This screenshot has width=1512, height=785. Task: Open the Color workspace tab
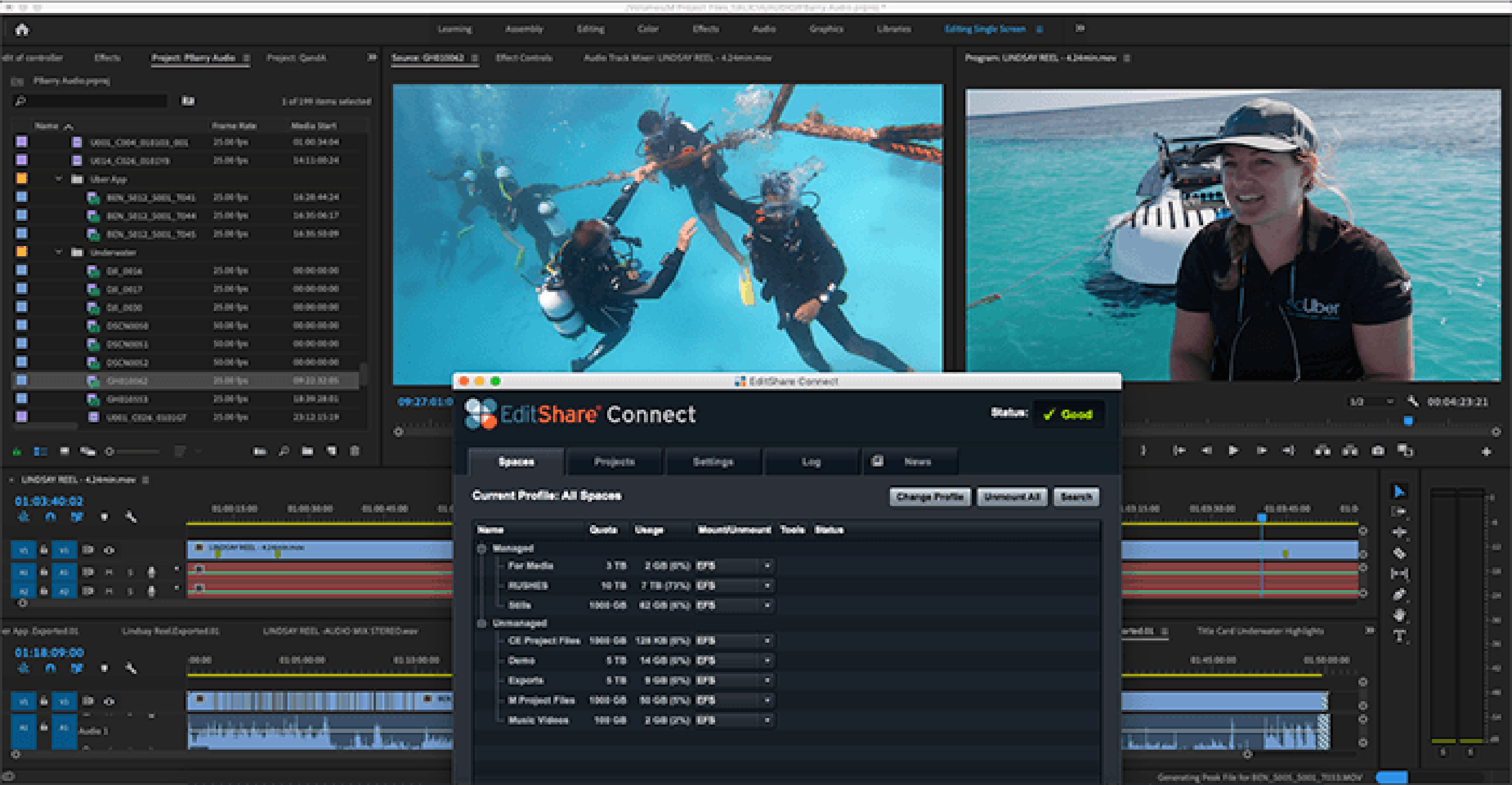(648, 29)
